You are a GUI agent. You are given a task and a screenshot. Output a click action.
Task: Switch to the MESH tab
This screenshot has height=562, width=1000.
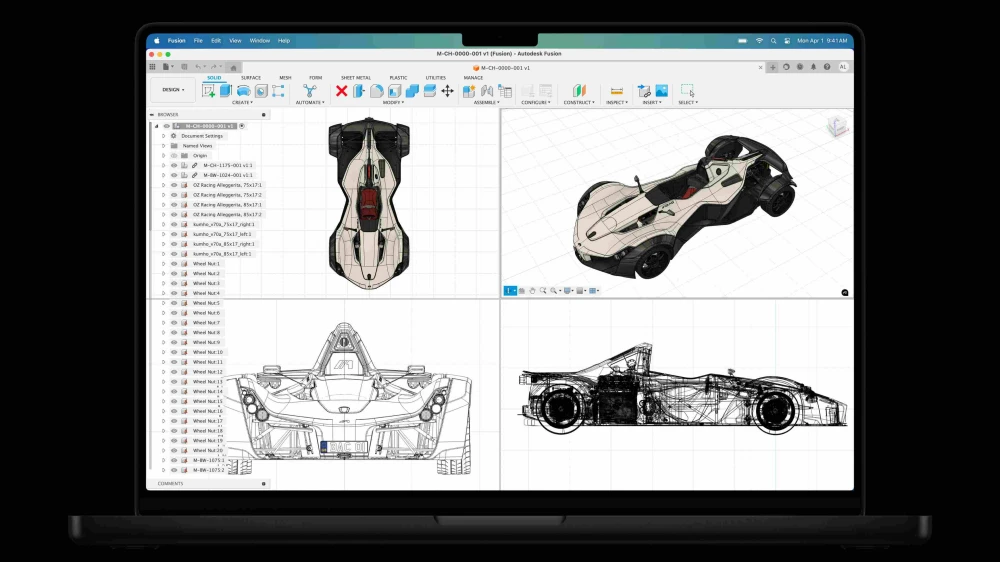(x=285, y=78)
